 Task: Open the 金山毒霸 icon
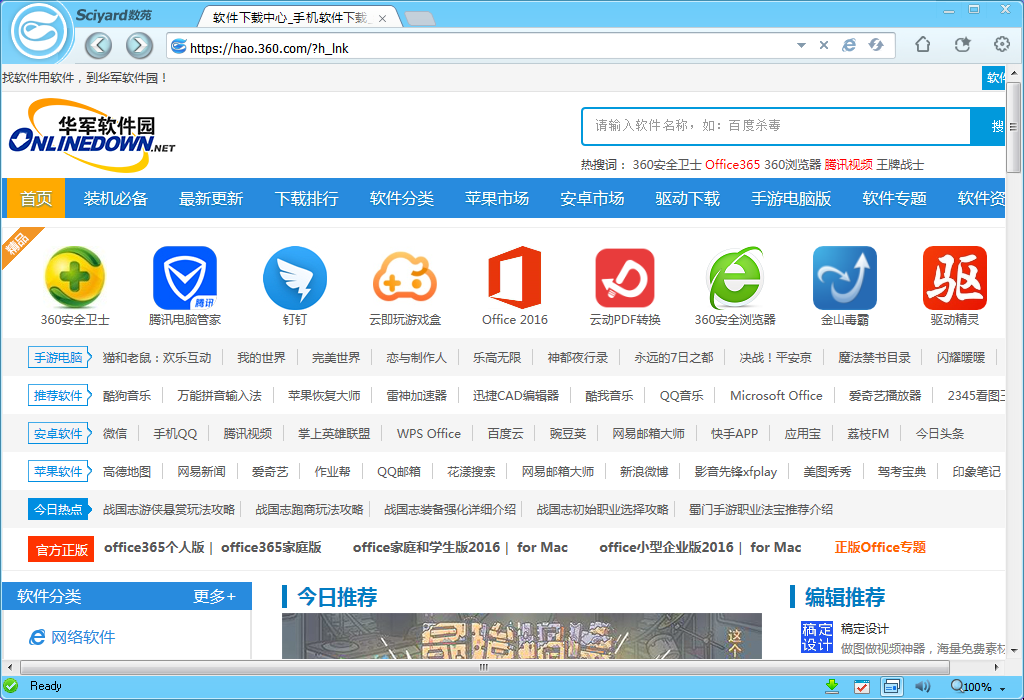click(x=844, y=277)
